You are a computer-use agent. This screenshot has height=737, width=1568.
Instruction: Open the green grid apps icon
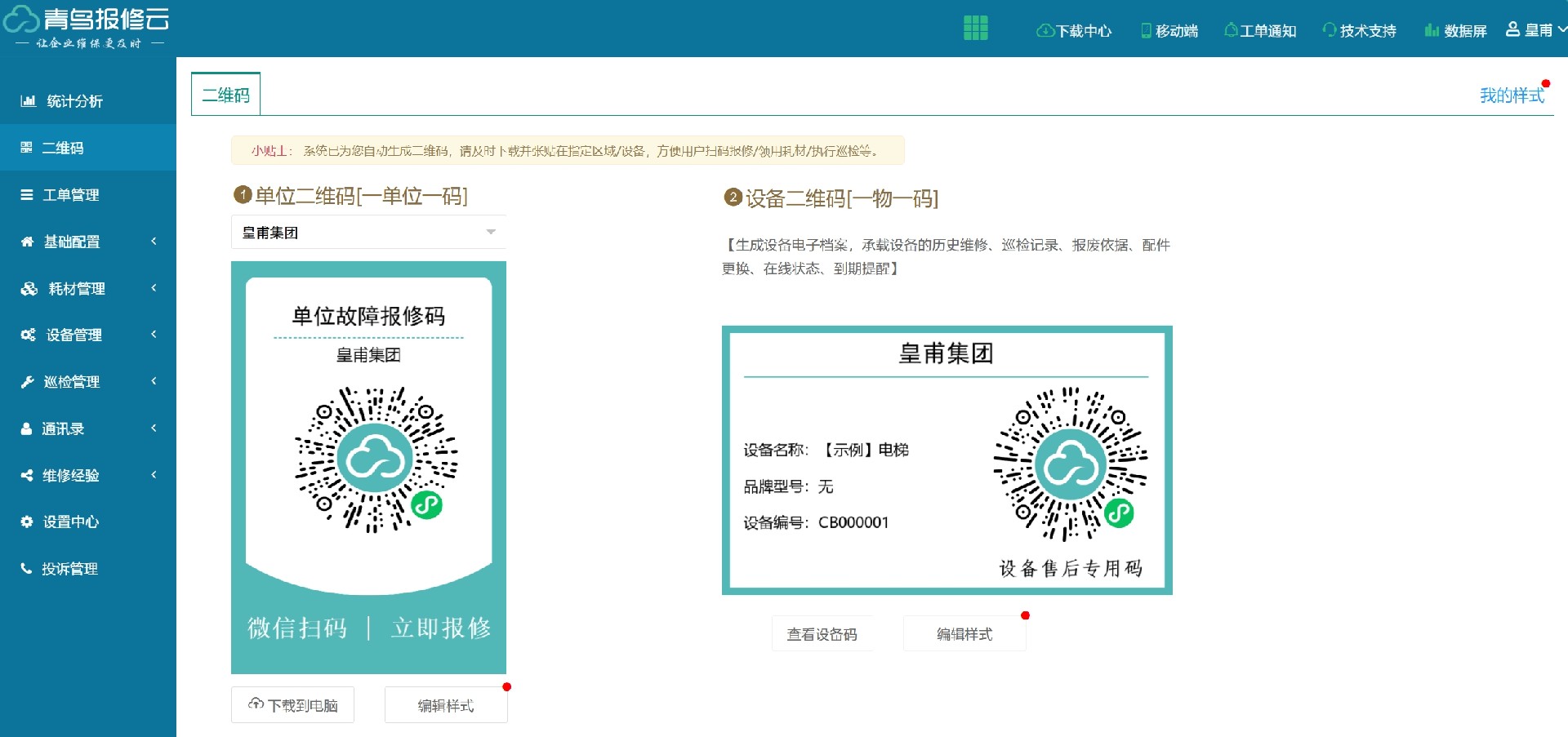coord(975,28)
